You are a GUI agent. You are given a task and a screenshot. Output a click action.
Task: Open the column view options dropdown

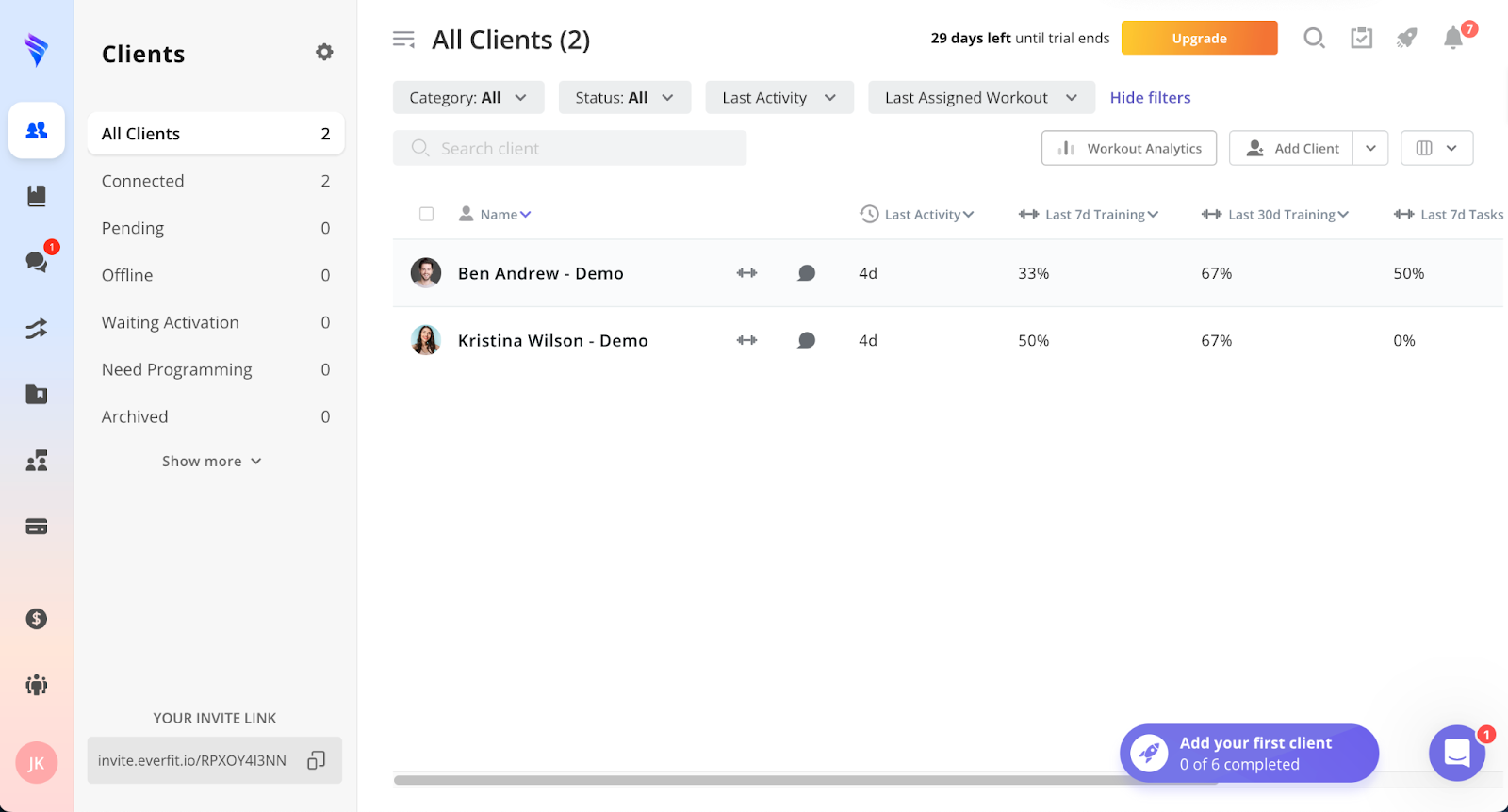(x=1436, y=148)
